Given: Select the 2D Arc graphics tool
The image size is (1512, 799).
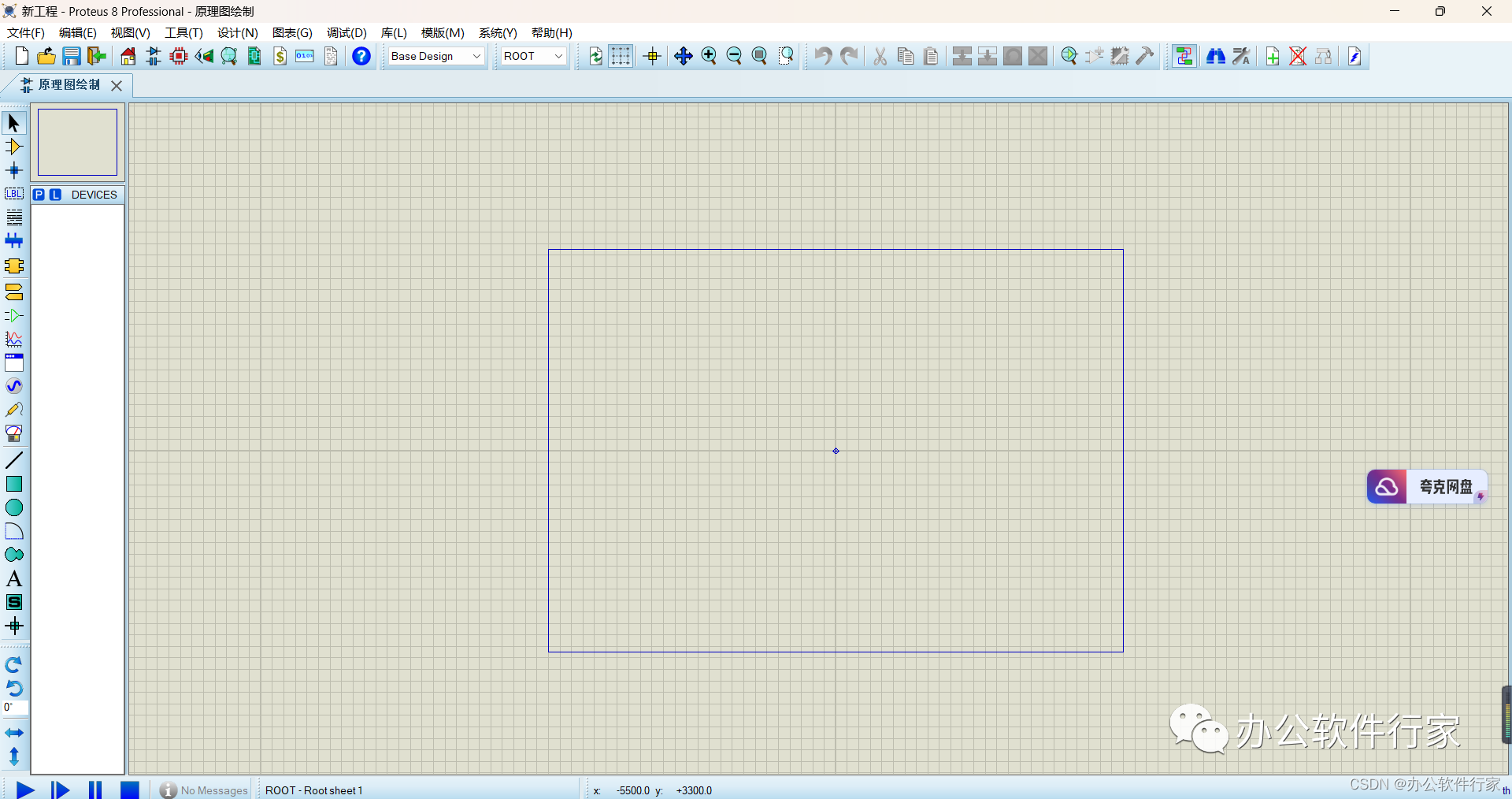Looking at the screenshot, I should [x=14, y=531].
